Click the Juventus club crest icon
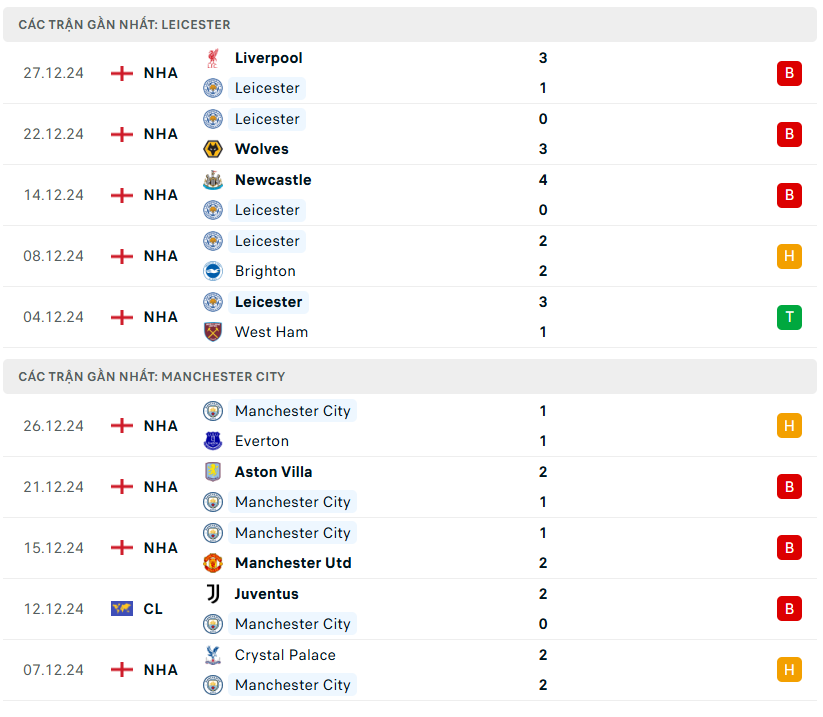823x717 pixels. click(212, 594)
